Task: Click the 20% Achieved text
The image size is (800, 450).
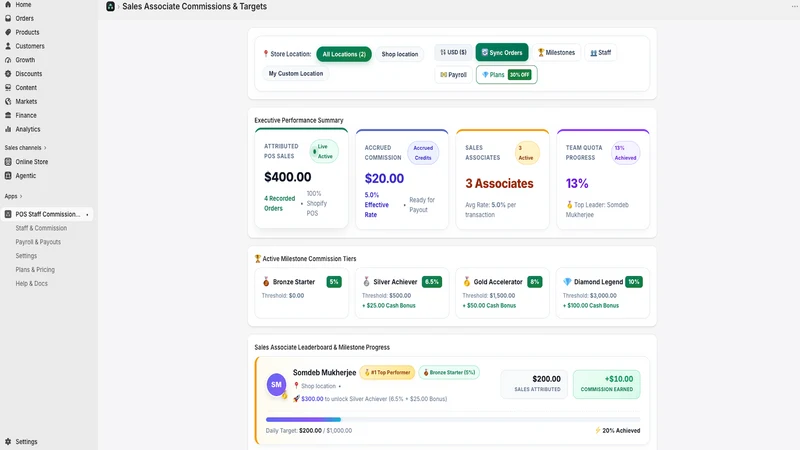Action: tap(621, 431)
